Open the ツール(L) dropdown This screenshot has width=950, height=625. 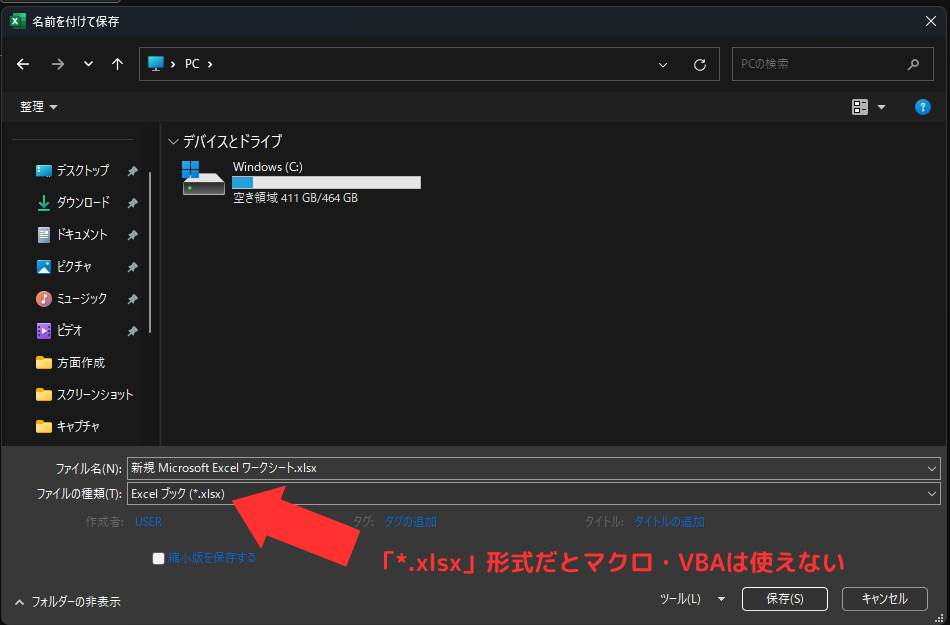(693, 599)
